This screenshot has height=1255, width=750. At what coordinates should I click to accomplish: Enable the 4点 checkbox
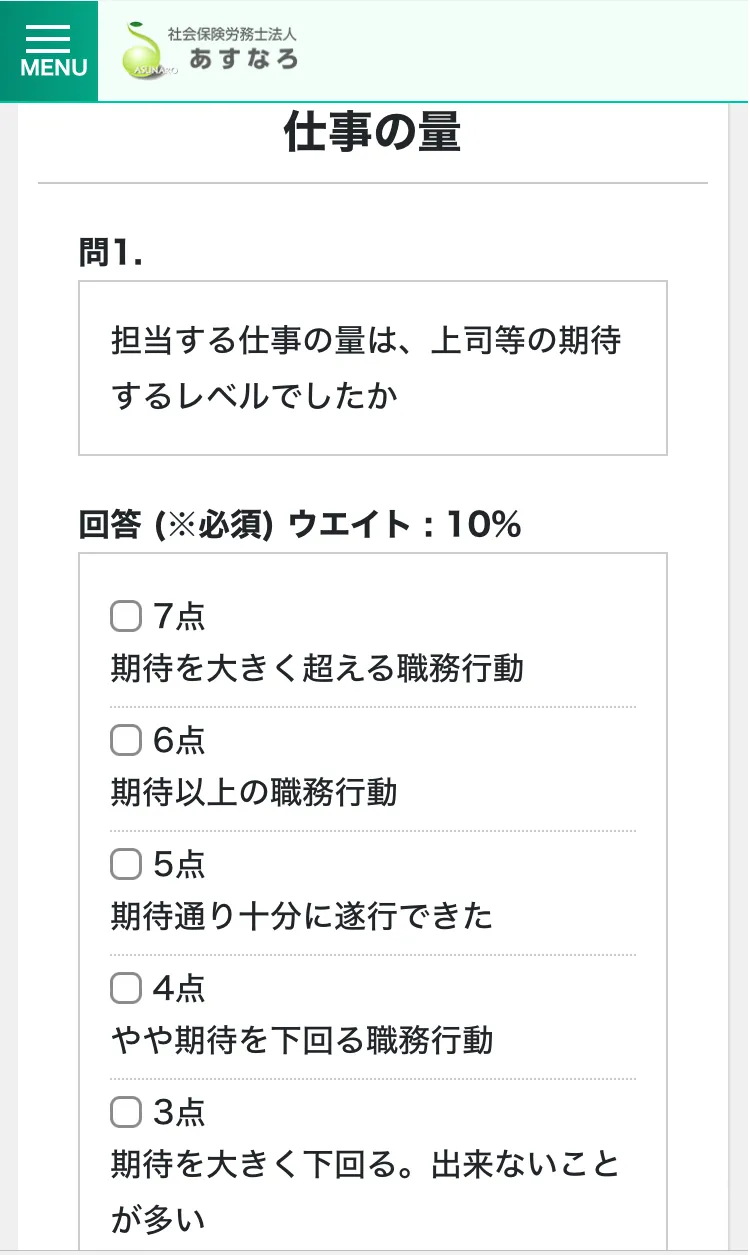[125, 988]
